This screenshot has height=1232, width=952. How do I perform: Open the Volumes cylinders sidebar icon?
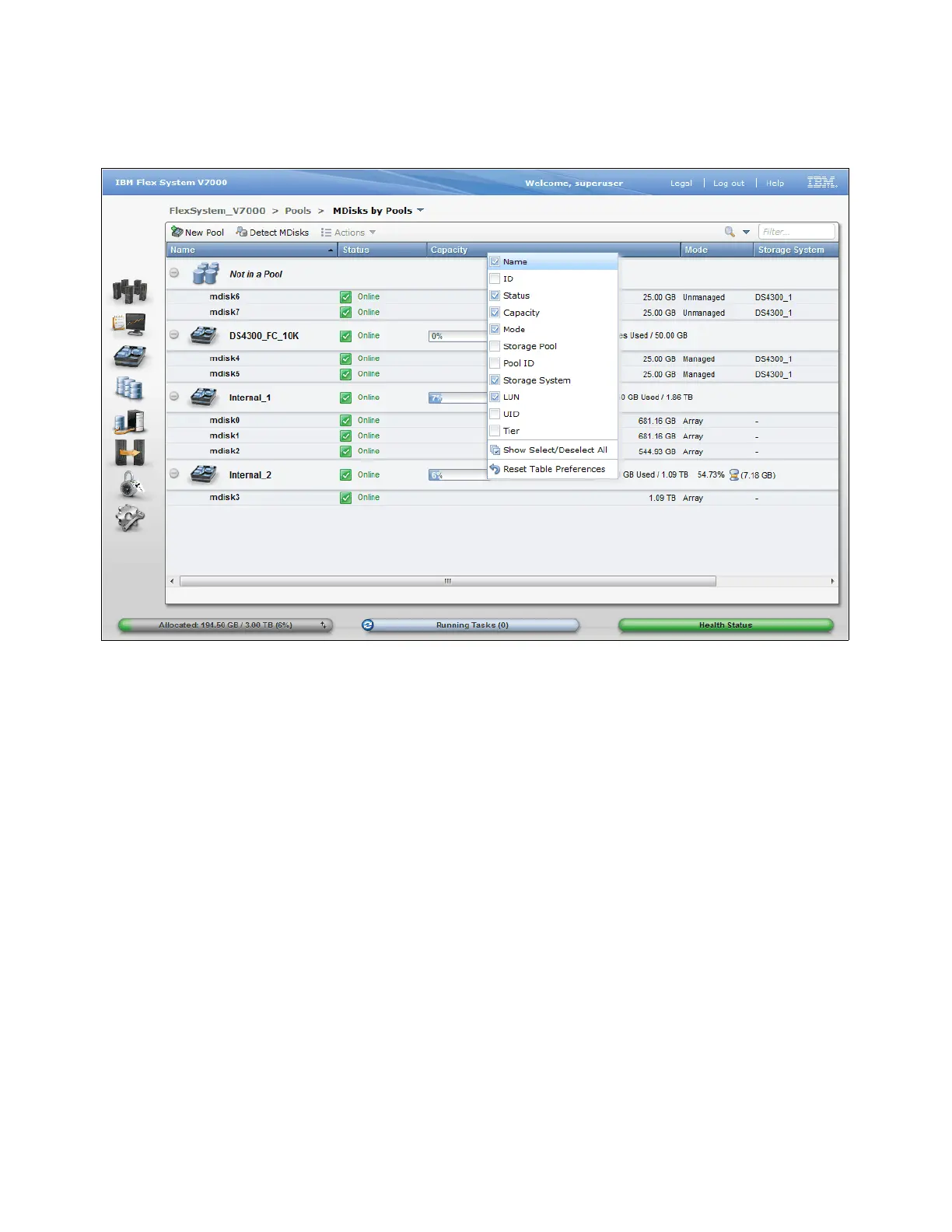coord(129,388)
